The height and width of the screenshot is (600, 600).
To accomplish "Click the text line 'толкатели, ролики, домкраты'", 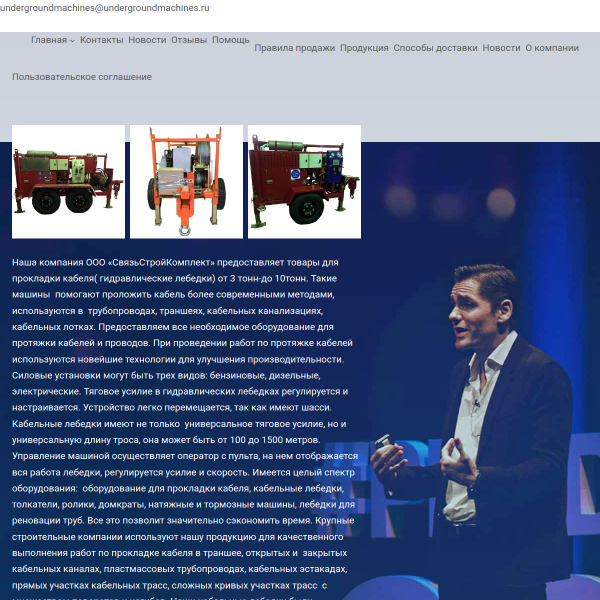I will point(183,505).
